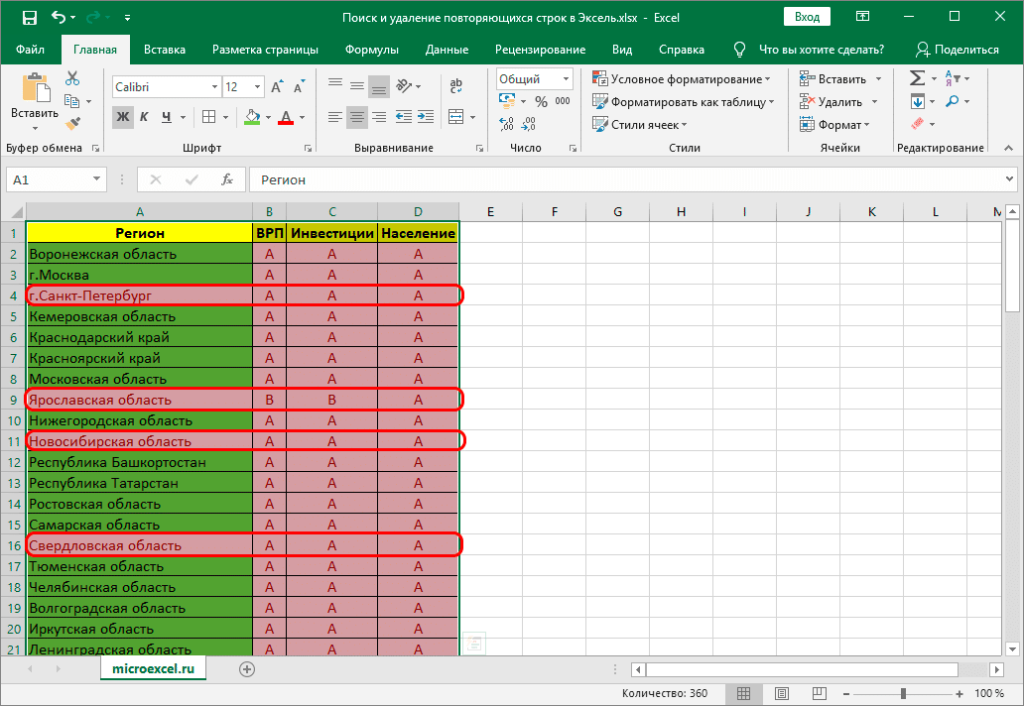Click the Поделиться share button
Screen dimensions: 1024x706
click(x=957, y=50)
